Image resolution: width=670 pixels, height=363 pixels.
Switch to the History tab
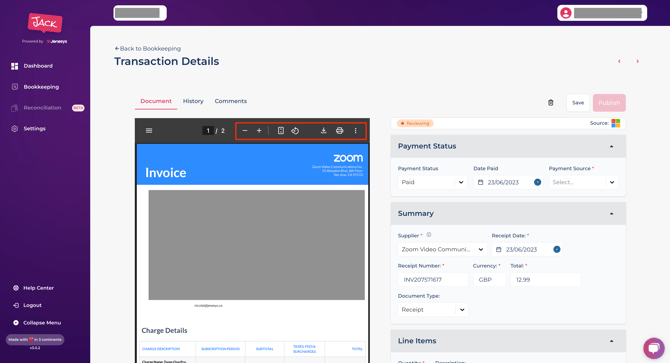(193, 101)
